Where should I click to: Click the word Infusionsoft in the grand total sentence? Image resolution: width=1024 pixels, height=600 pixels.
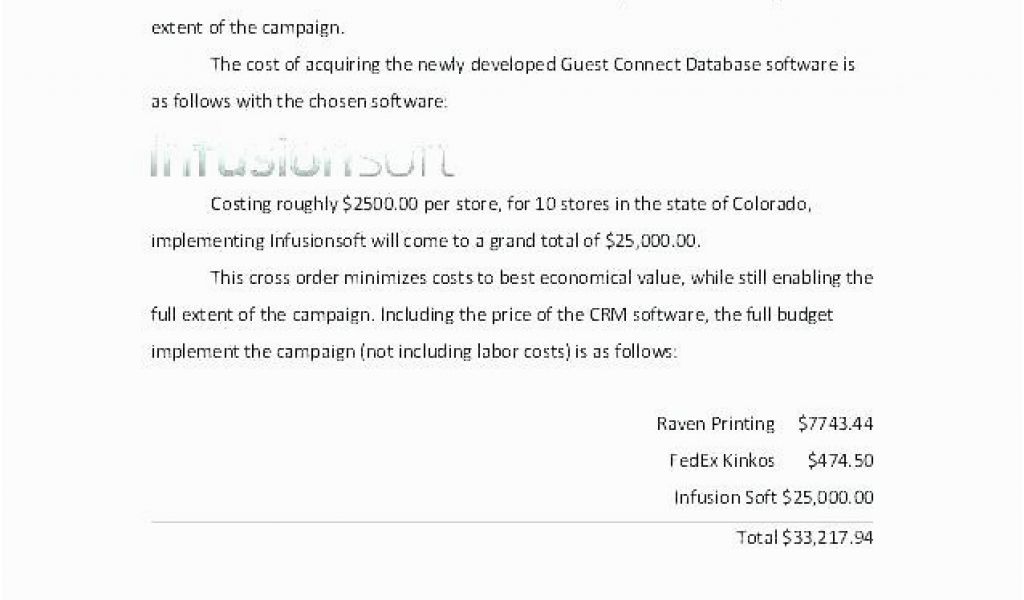click(318, 241)
